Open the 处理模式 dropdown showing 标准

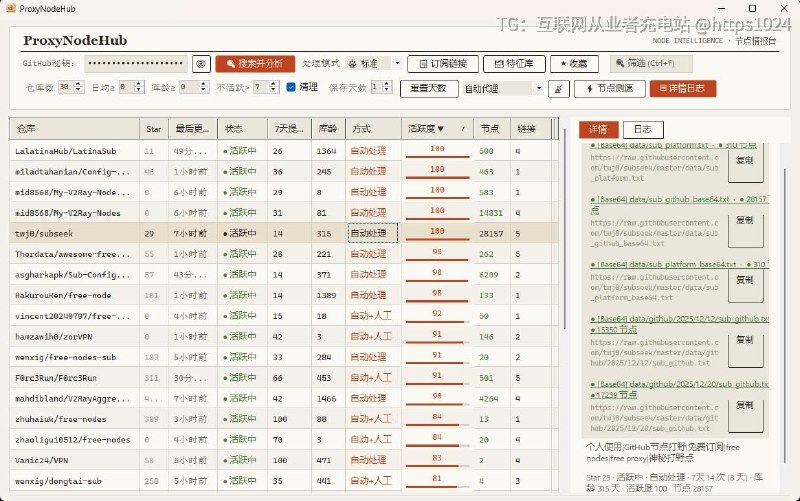pyautogui.click(x=373, y=63)
